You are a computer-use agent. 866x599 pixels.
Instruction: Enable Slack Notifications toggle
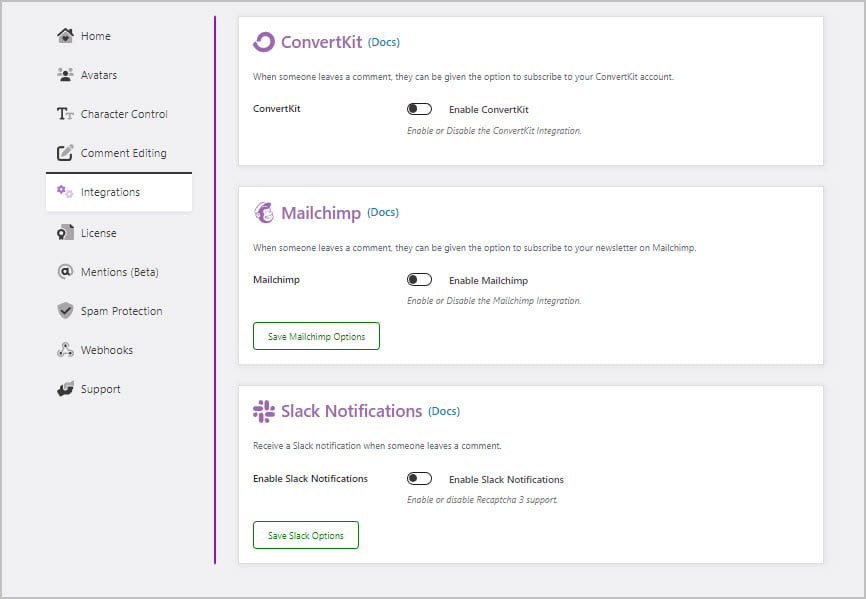click(419, 478)
